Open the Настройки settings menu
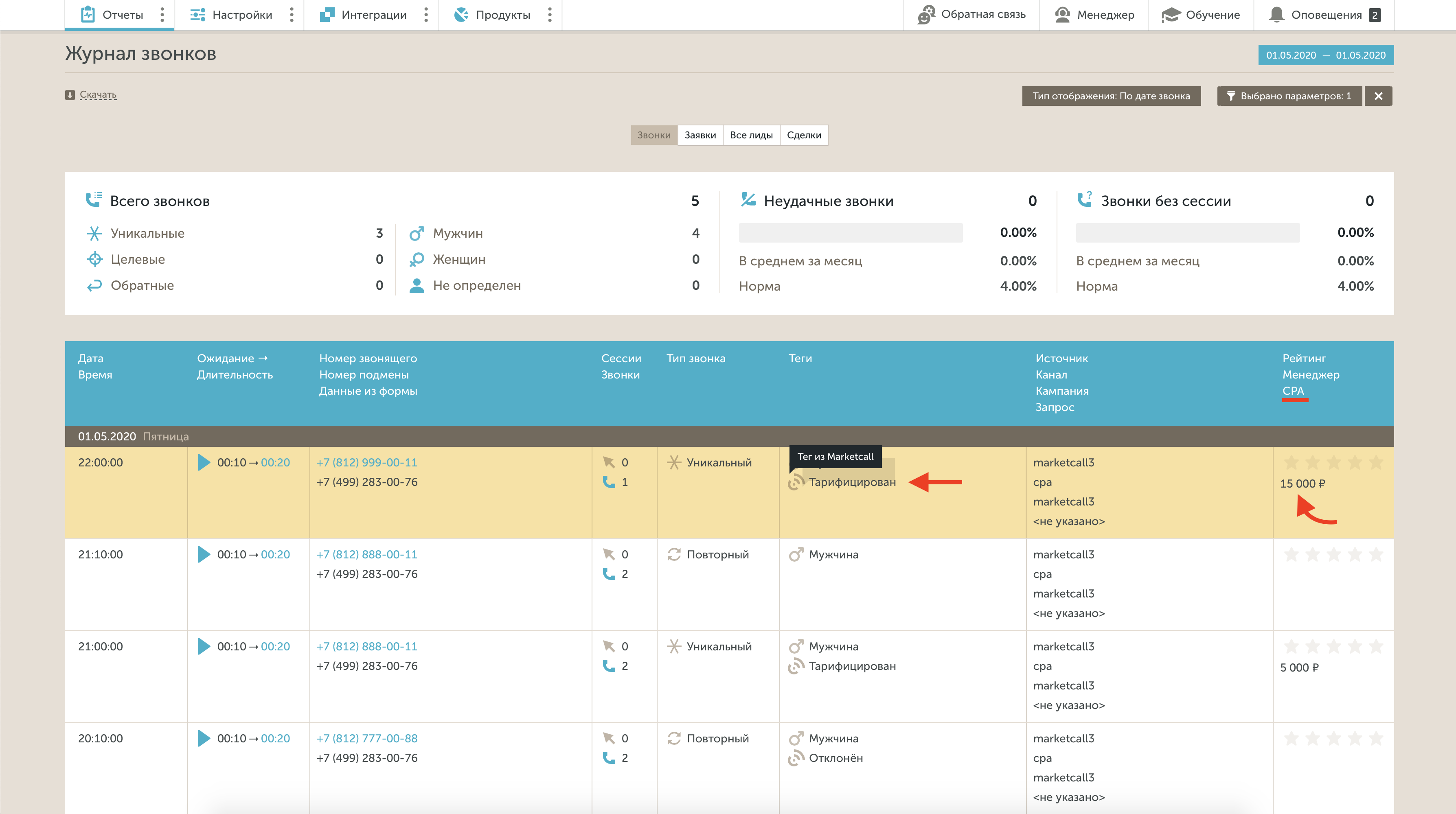This screenshot has width=1456, height=814. 231,15
